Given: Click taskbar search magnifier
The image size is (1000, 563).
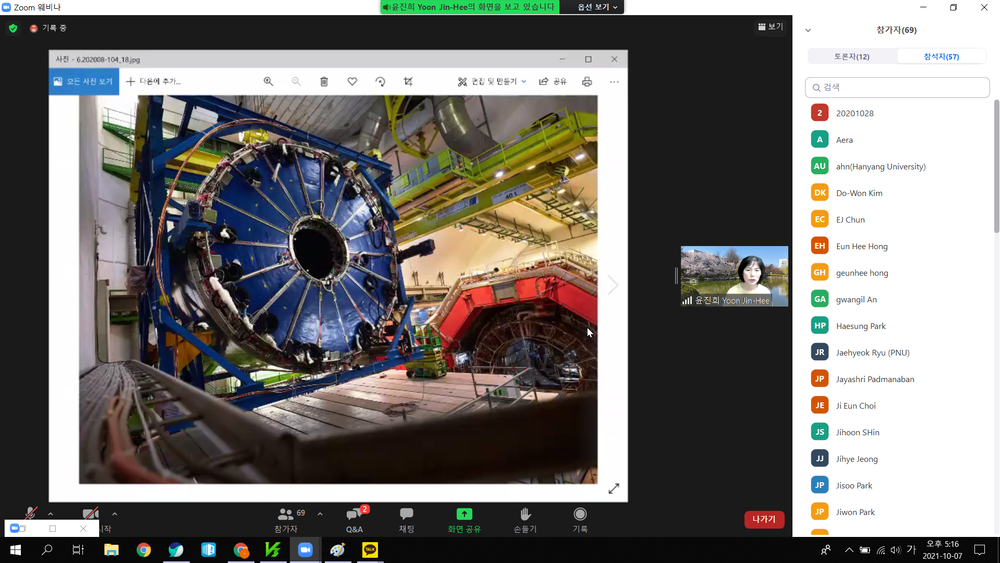Looking at the screenshot, I should 47,550.
